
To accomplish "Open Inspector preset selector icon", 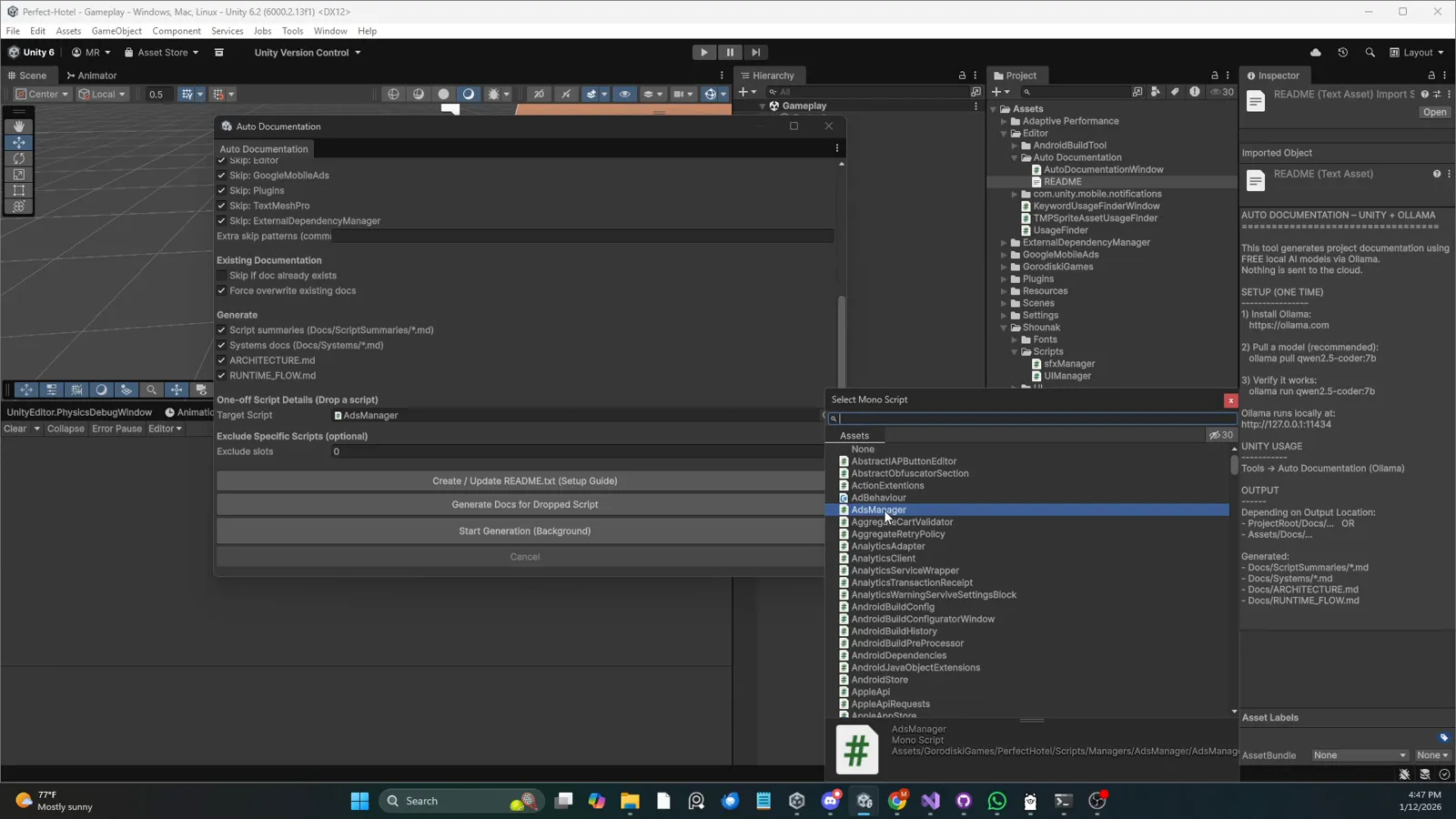I will pyautogui.click(x=1437, y=95).
